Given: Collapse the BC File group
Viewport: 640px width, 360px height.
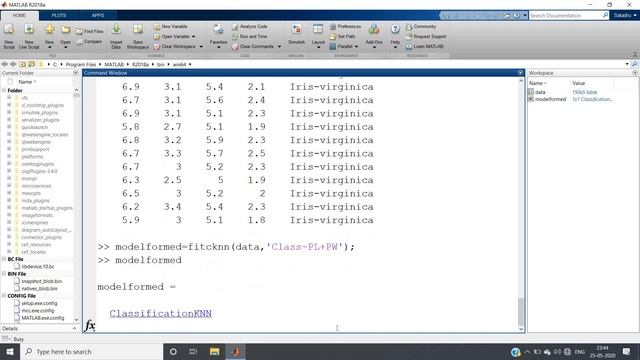Looking at the screenshot, I should (4, 259).
